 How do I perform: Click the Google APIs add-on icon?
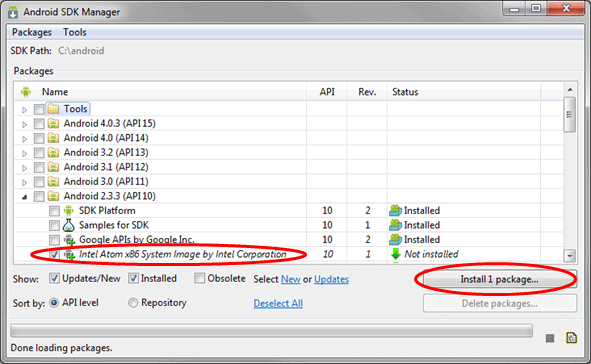(69, 240)
